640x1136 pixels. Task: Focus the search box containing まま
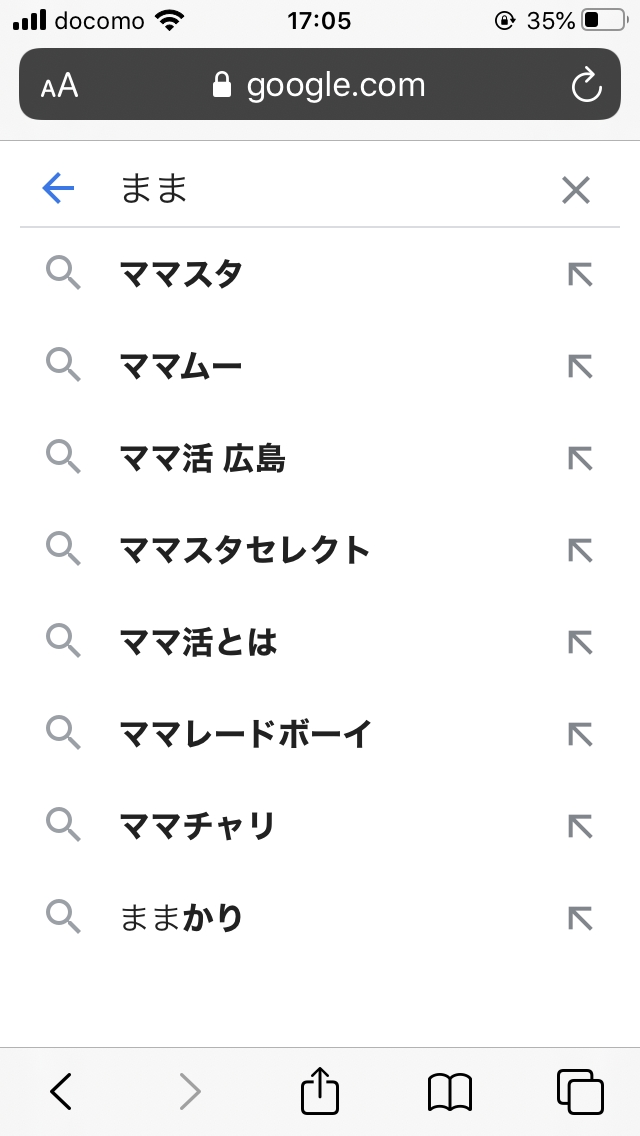[320, 189]
